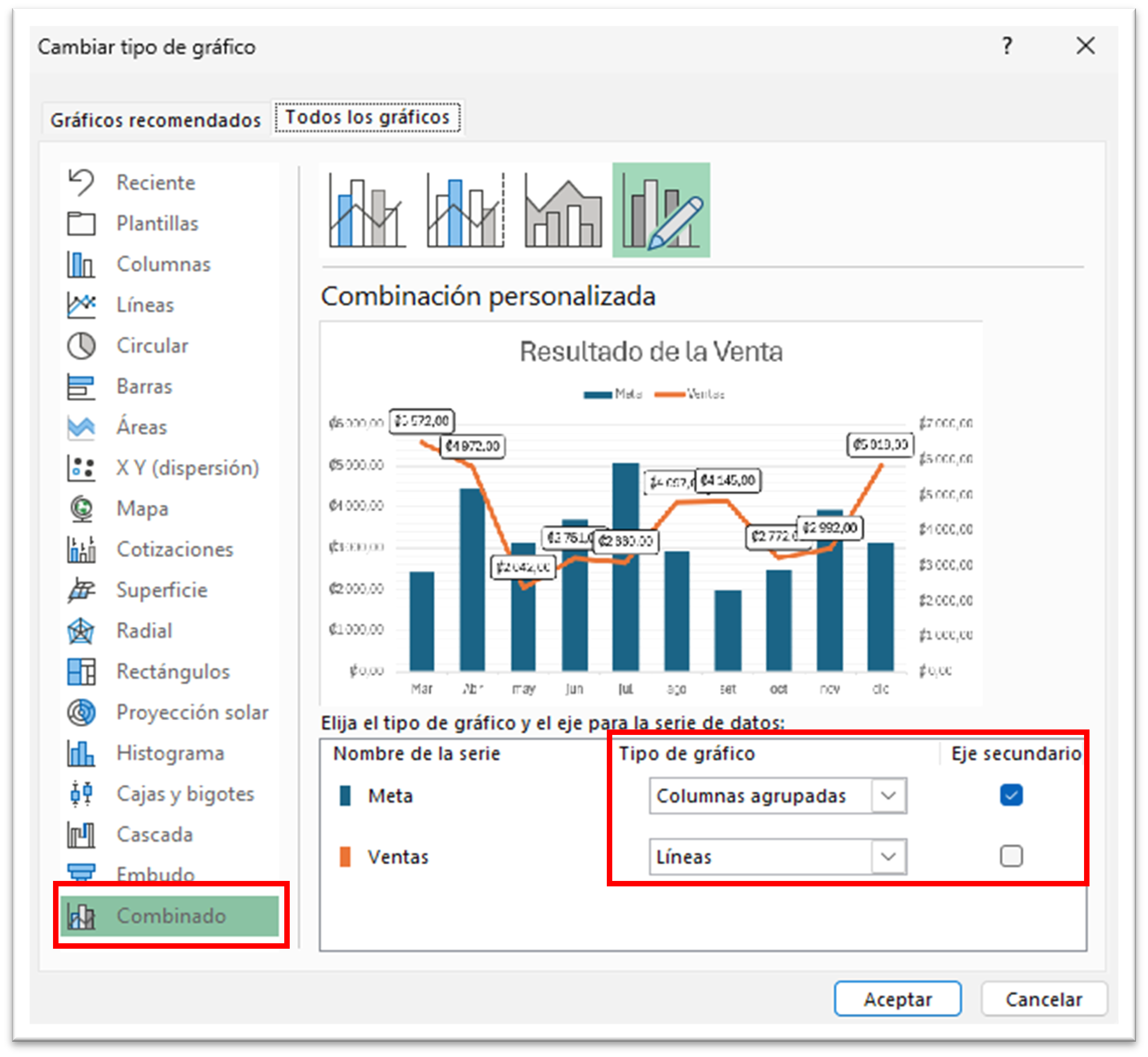Image resolution: width=1148 pixels, height=1057 pixels.
Task: Select the custom combination chart icon
Action: pos(661,211)
